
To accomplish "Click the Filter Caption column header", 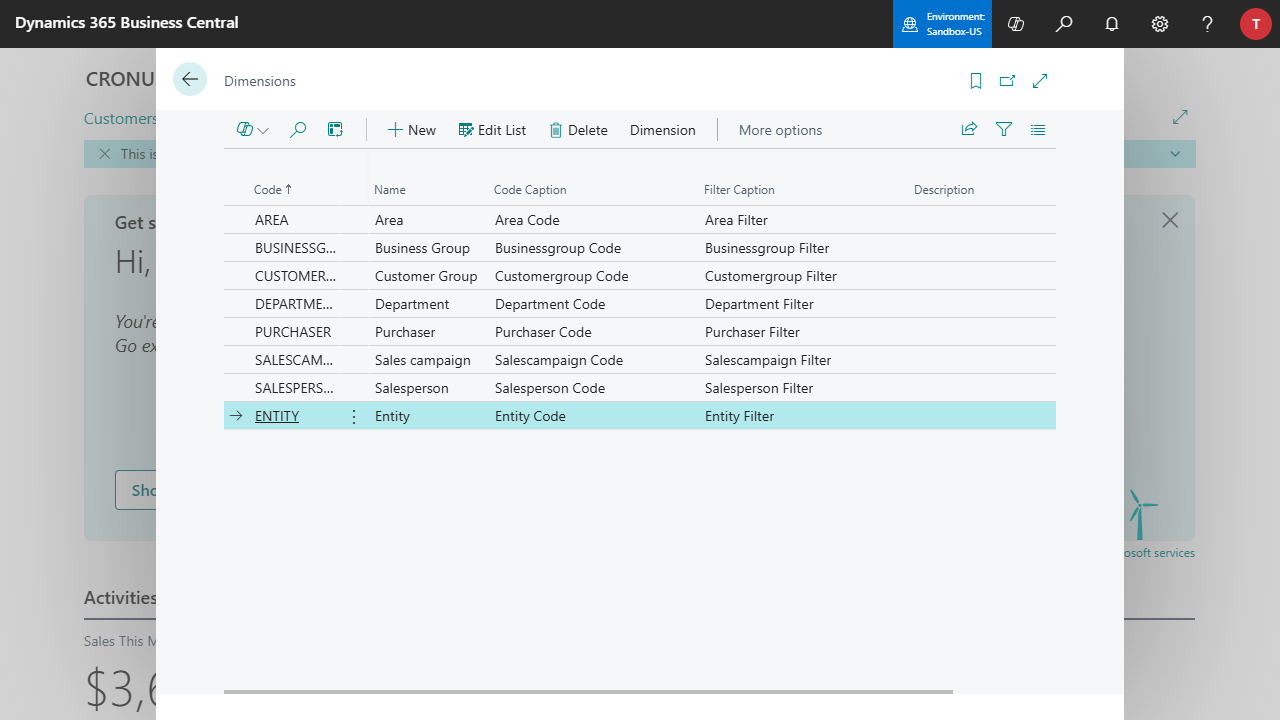I will coord(739,190).
